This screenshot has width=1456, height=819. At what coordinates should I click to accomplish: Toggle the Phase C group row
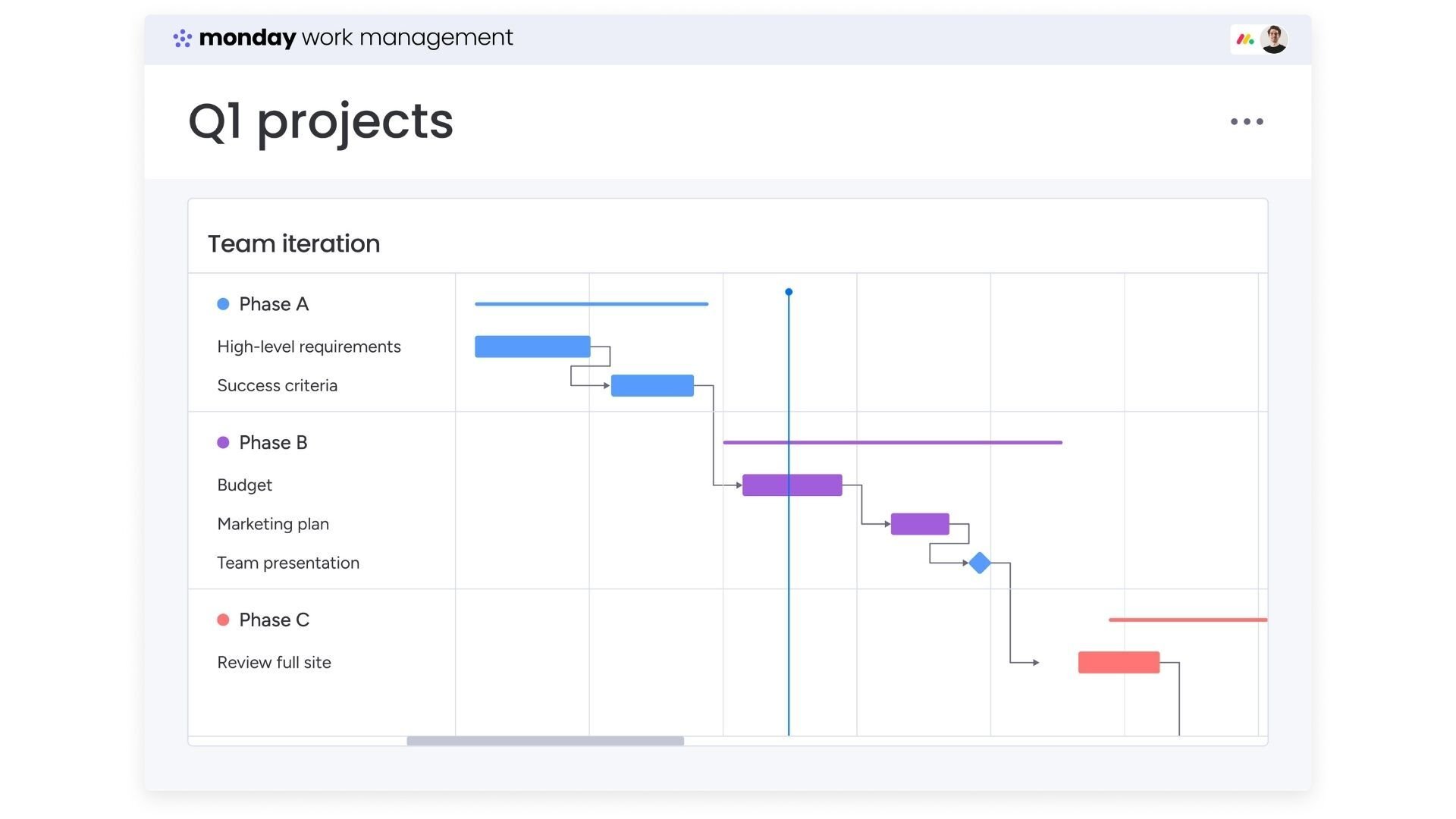tap(274, 620)
